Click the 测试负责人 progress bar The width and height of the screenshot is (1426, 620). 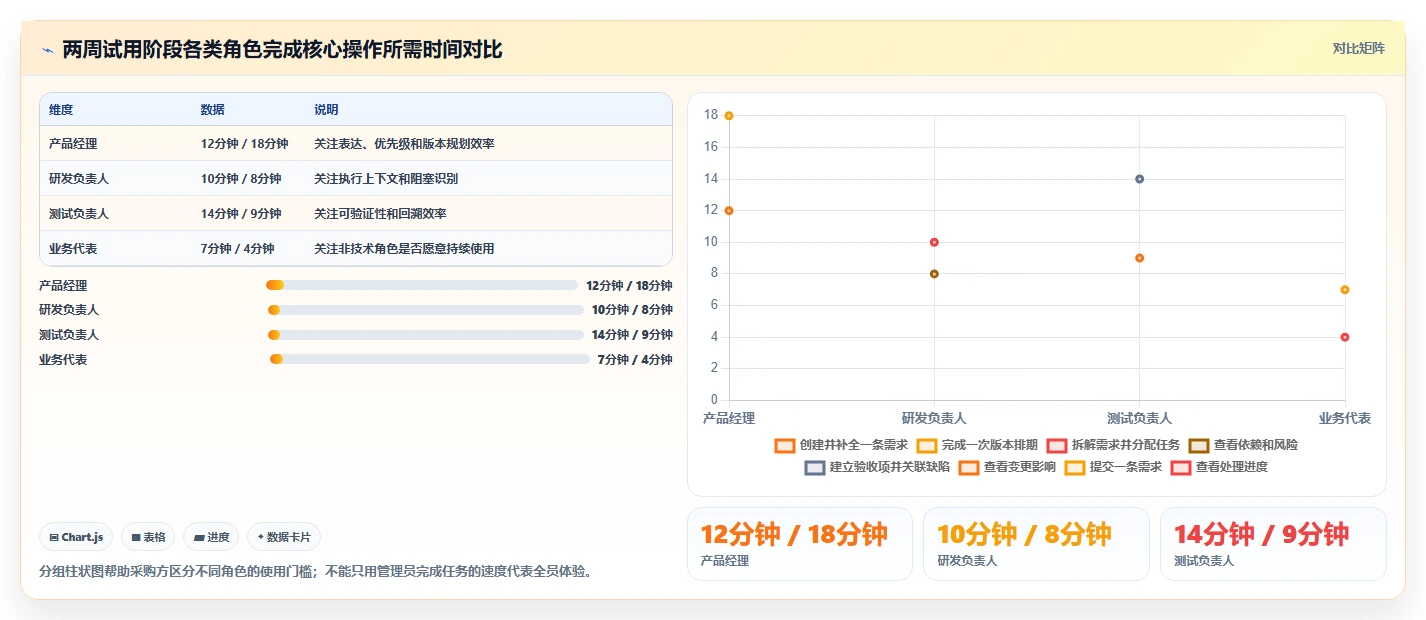coord(426,335)
